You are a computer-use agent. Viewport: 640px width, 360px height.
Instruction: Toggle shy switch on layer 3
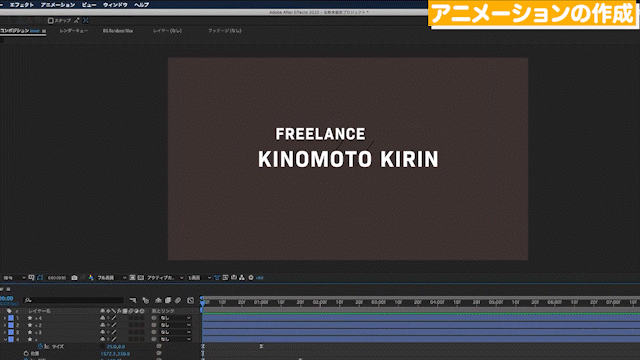102,332
